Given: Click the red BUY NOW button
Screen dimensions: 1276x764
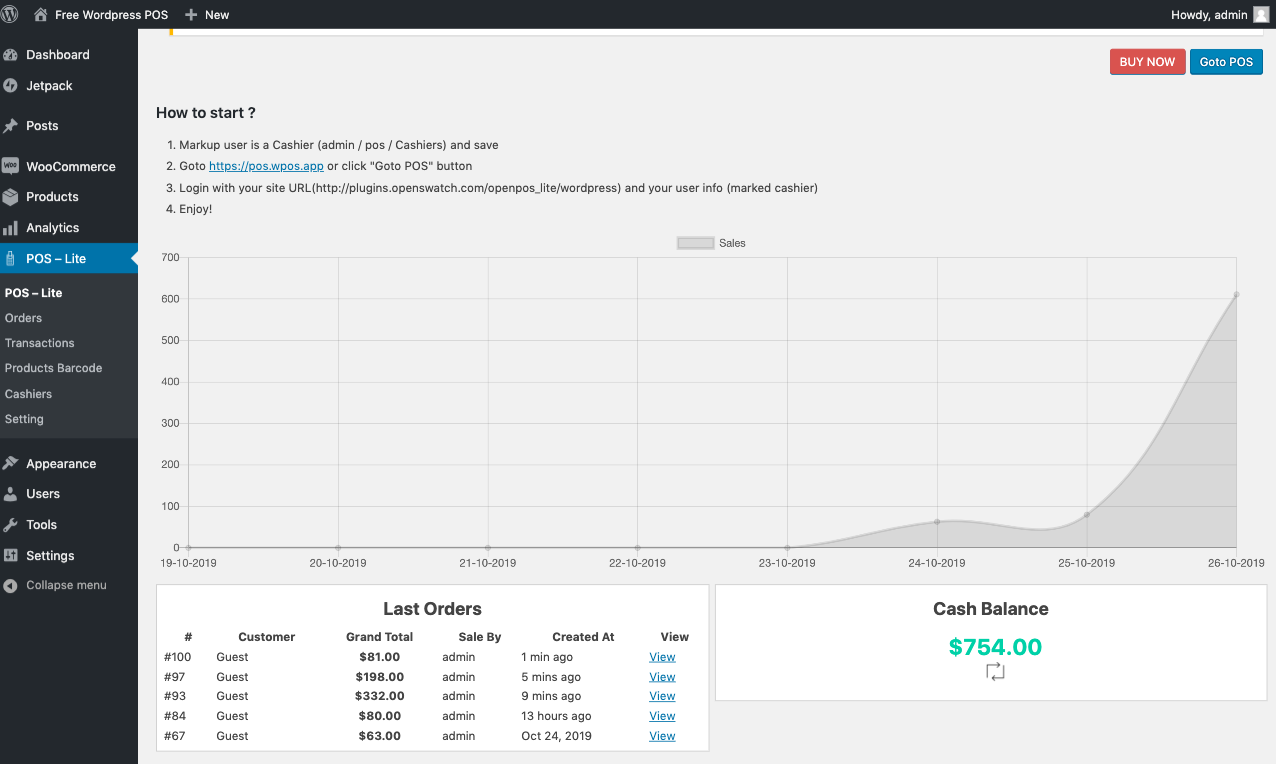Looking at the screenshot, I should [x=1147, y=62].
